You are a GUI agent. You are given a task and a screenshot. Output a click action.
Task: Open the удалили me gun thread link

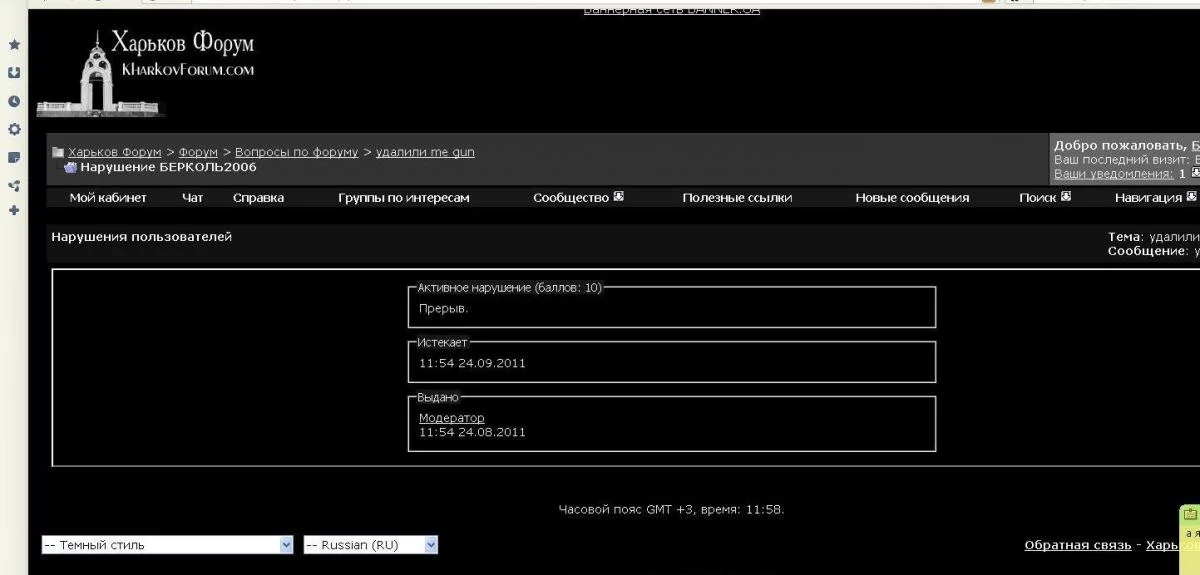point(425,152)
